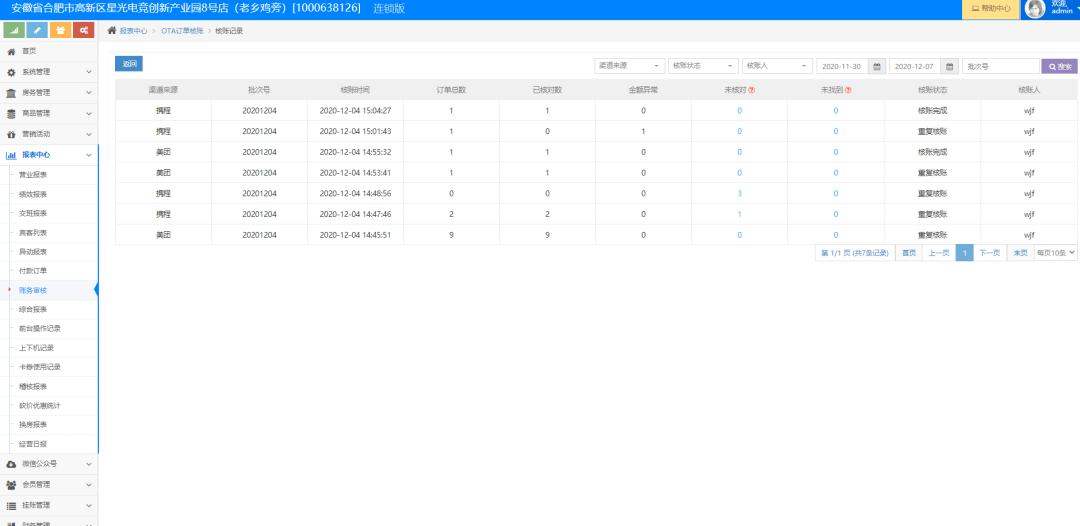Open calendar picker for start date 2020-11-30
The height and width of the screenshot is (526, 1080).
tap(878, 66)
